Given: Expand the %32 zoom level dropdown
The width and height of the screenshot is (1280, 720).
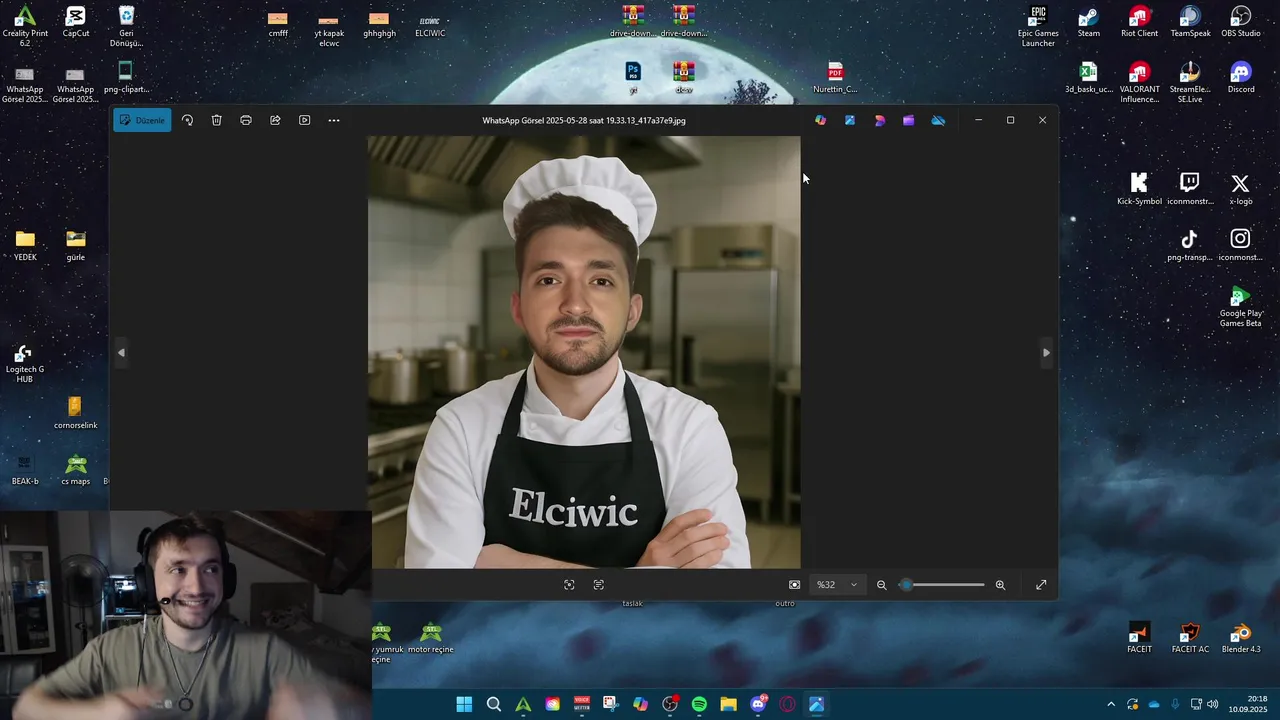Looking at the screenshot, I should [x=837, y=585].
